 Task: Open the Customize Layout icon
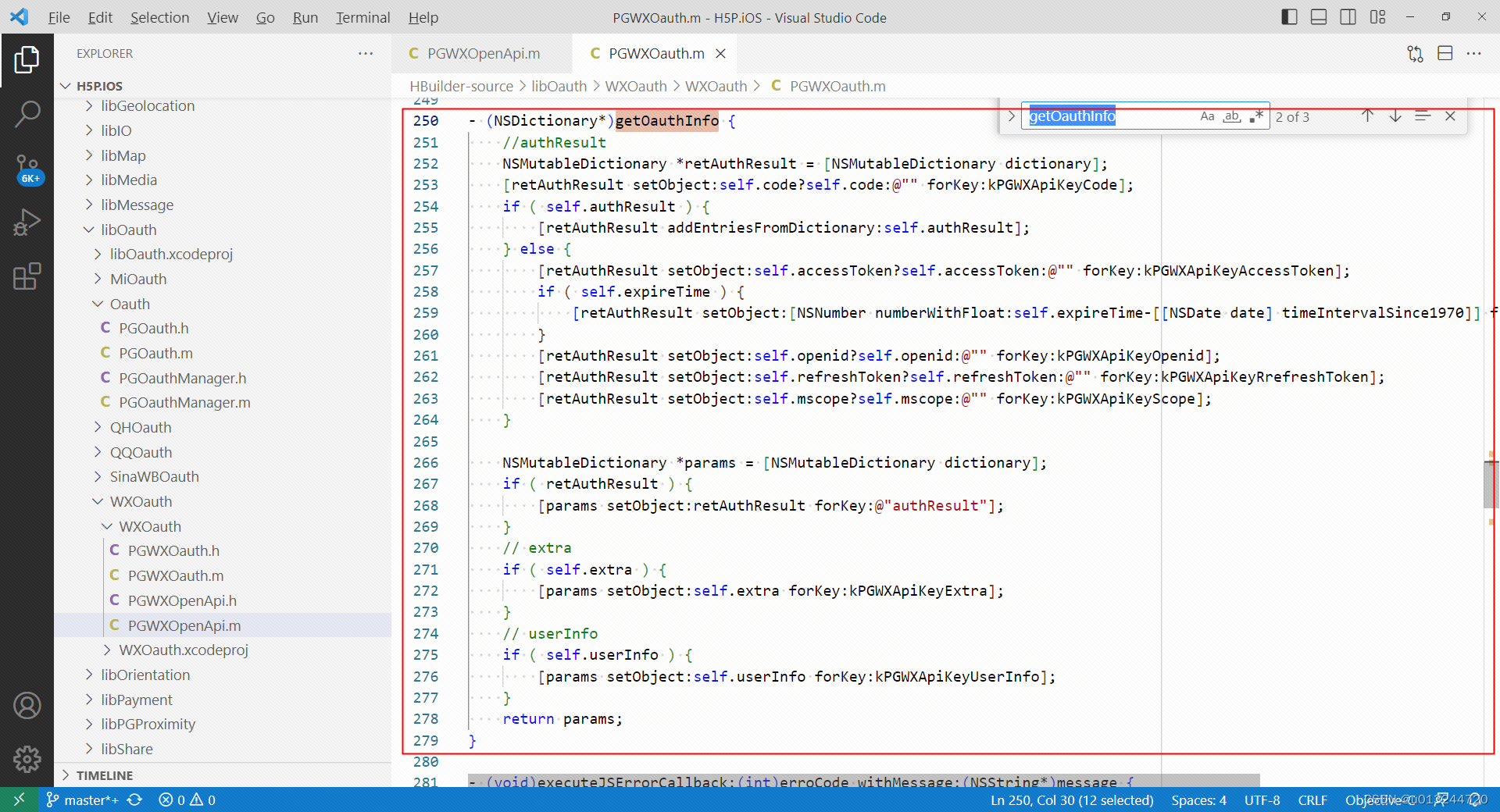coord(1377,17)
